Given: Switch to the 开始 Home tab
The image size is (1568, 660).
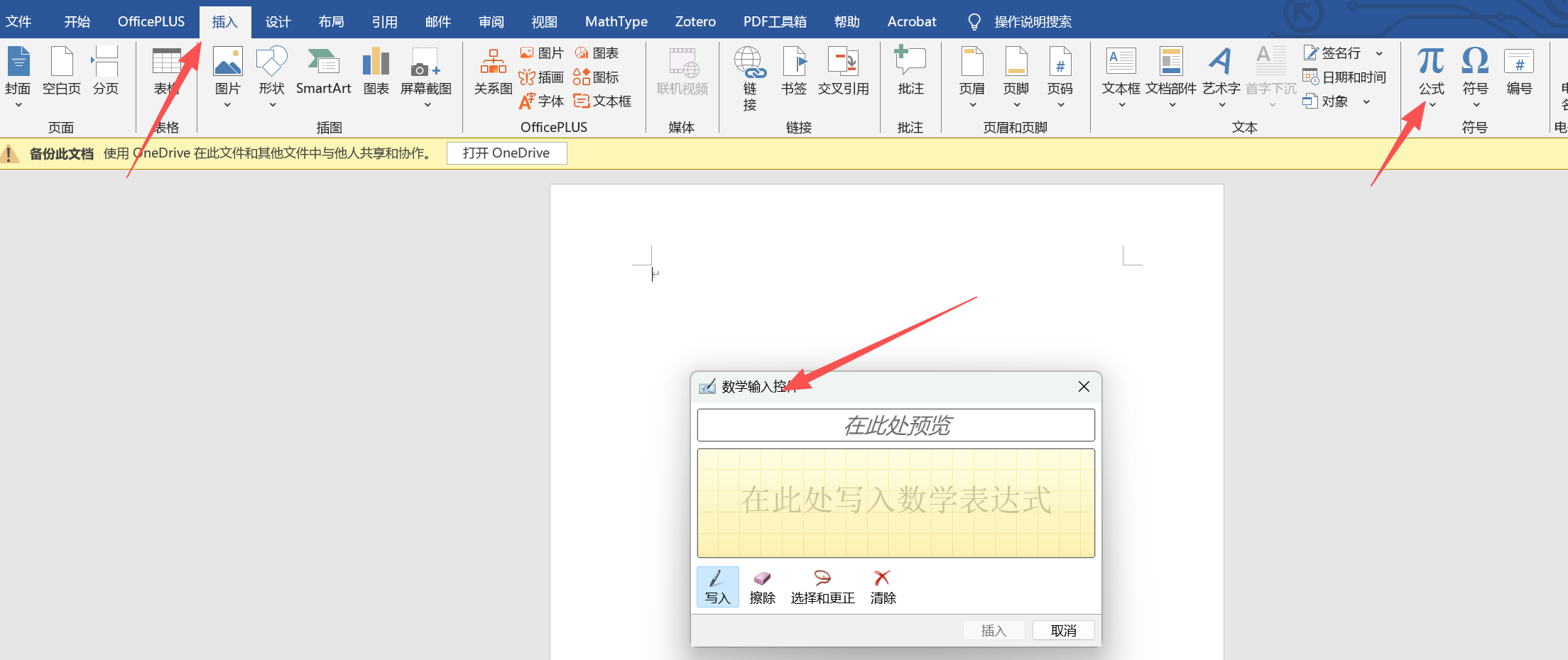Looking at the screenshot, I should pos(77,21).
